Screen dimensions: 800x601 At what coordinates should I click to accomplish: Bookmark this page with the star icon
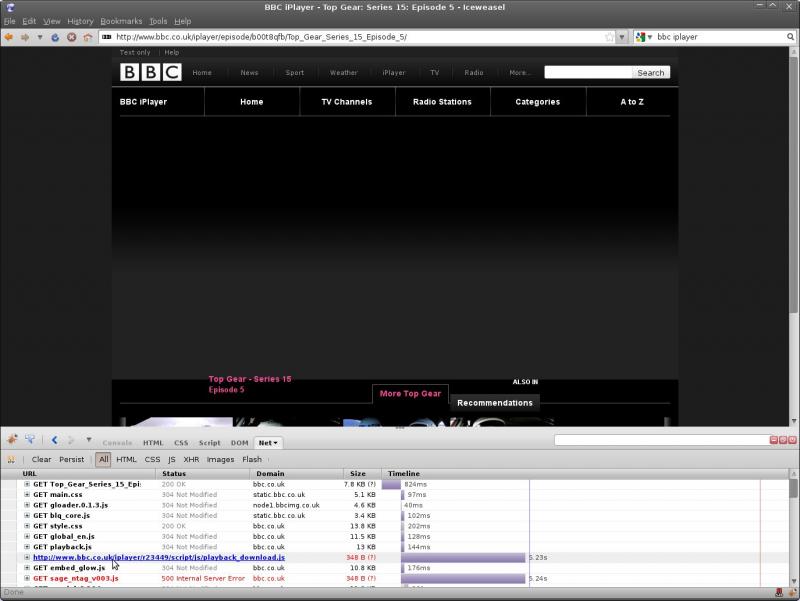click(x=609, y=37)
